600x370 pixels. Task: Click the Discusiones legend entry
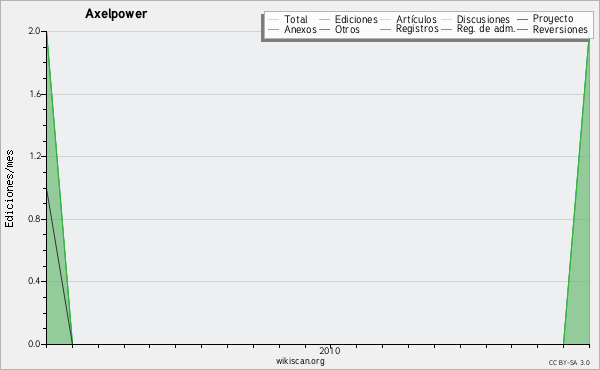(475, 19)
